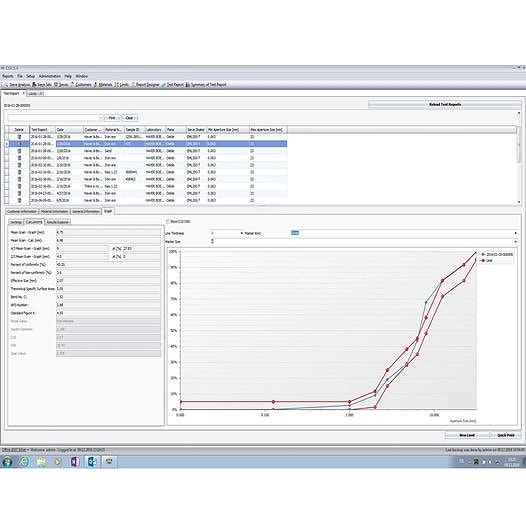Open Sieve Sets from the toolbar
The image size is (526, 526).
coord(42,85)
